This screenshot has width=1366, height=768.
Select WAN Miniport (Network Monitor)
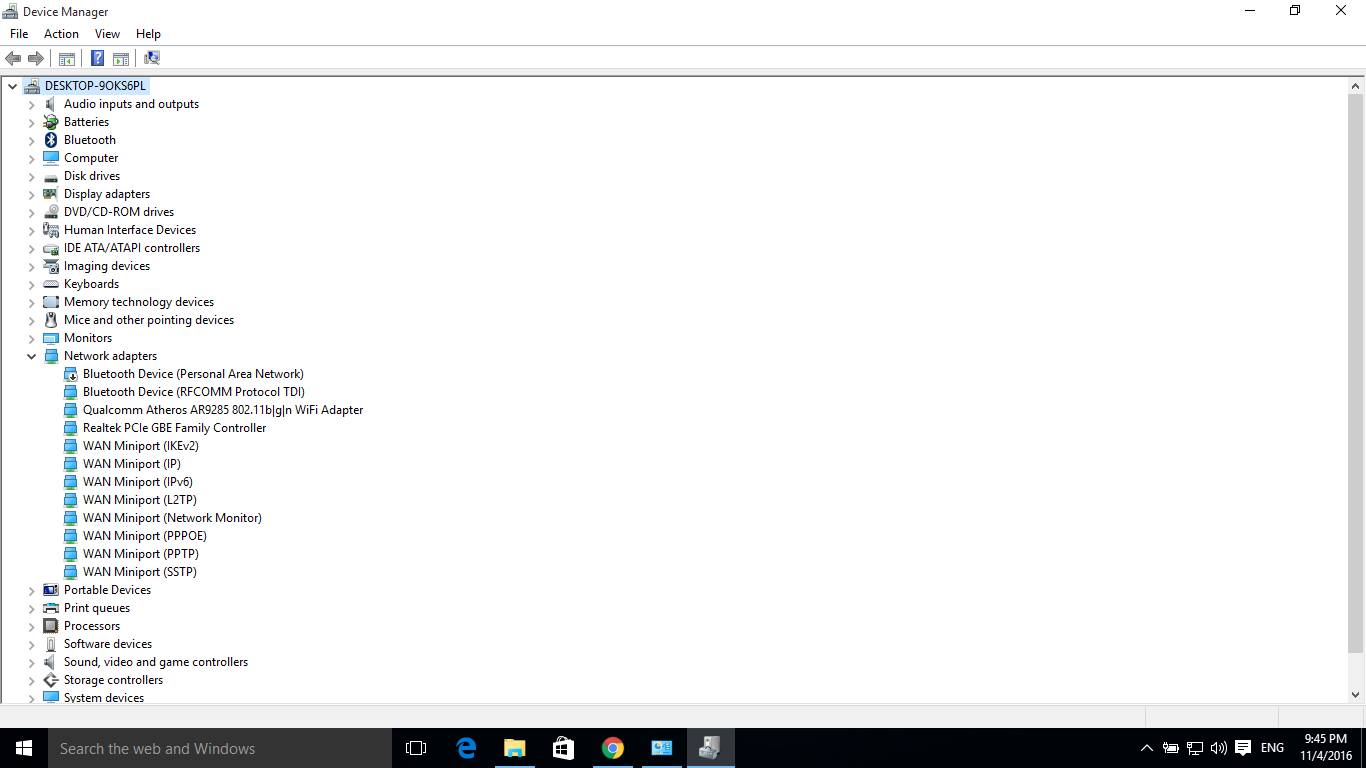pos(172,518)
